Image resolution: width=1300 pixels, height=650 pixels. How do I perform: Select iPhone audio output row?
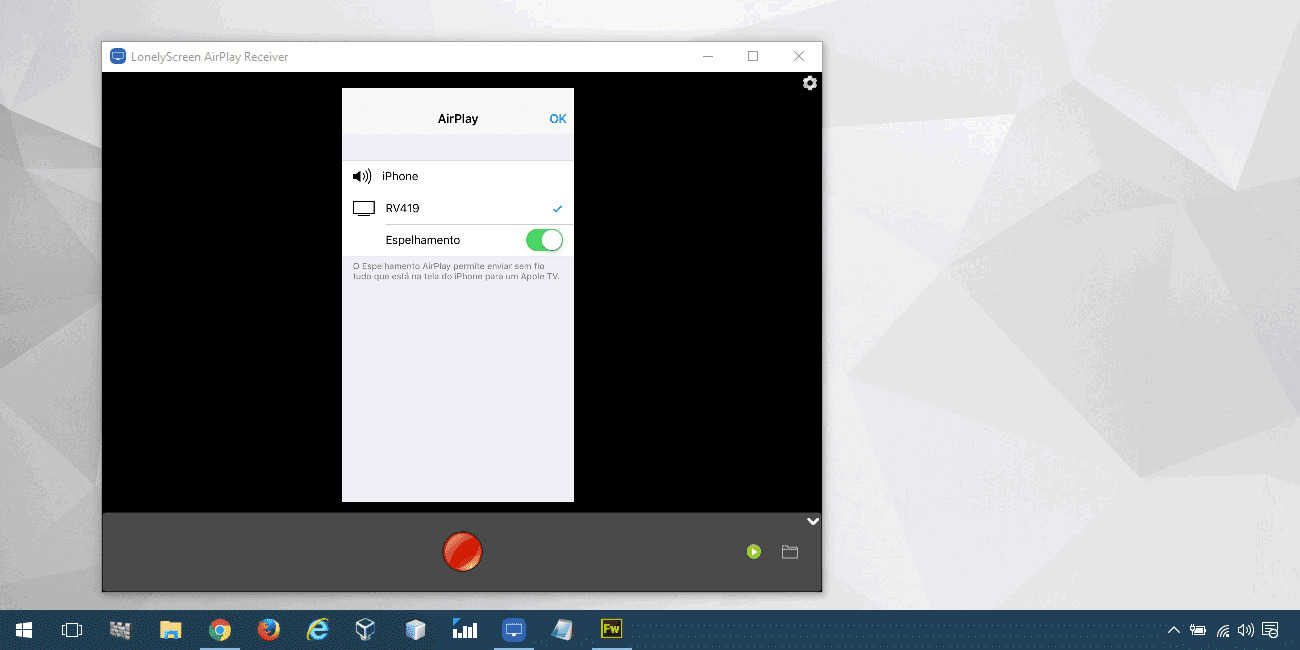[x=458, y=176]
